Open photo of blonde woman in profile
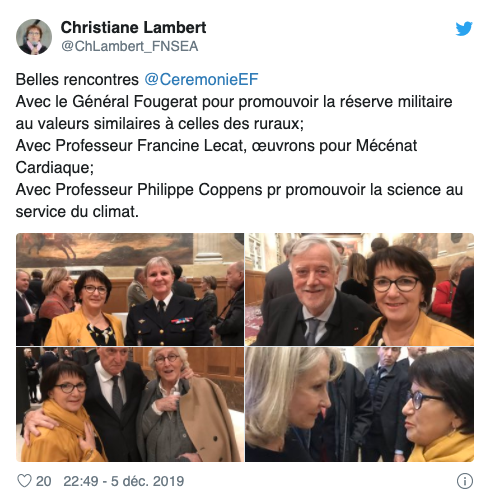The height and width of the screenshot is (500, 488). tap(359, 404)
